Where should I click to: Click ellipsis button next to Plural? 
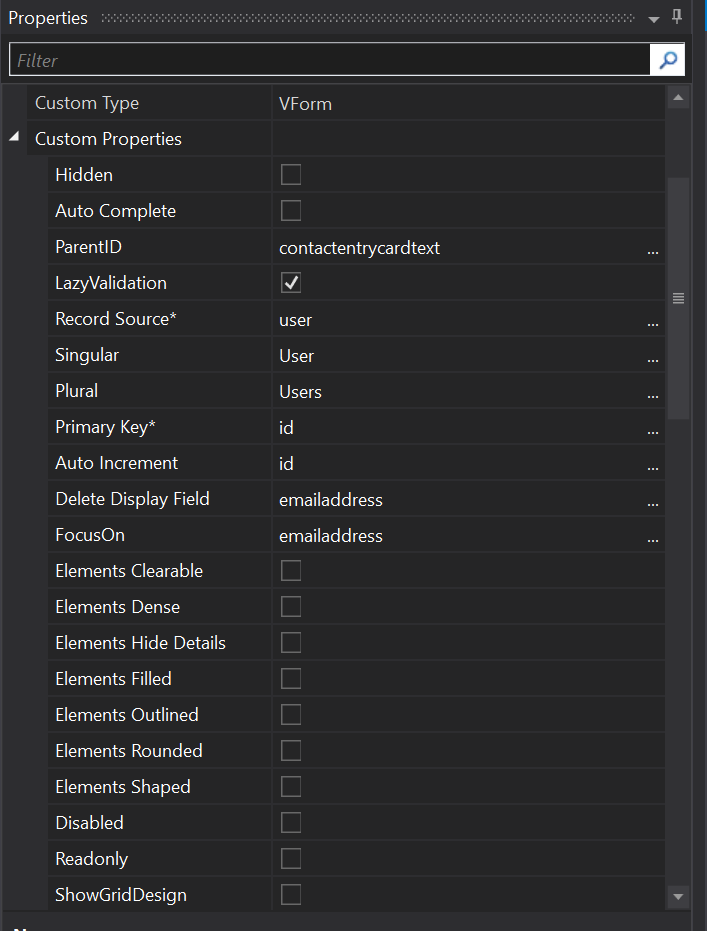click(x=653, y=393)
